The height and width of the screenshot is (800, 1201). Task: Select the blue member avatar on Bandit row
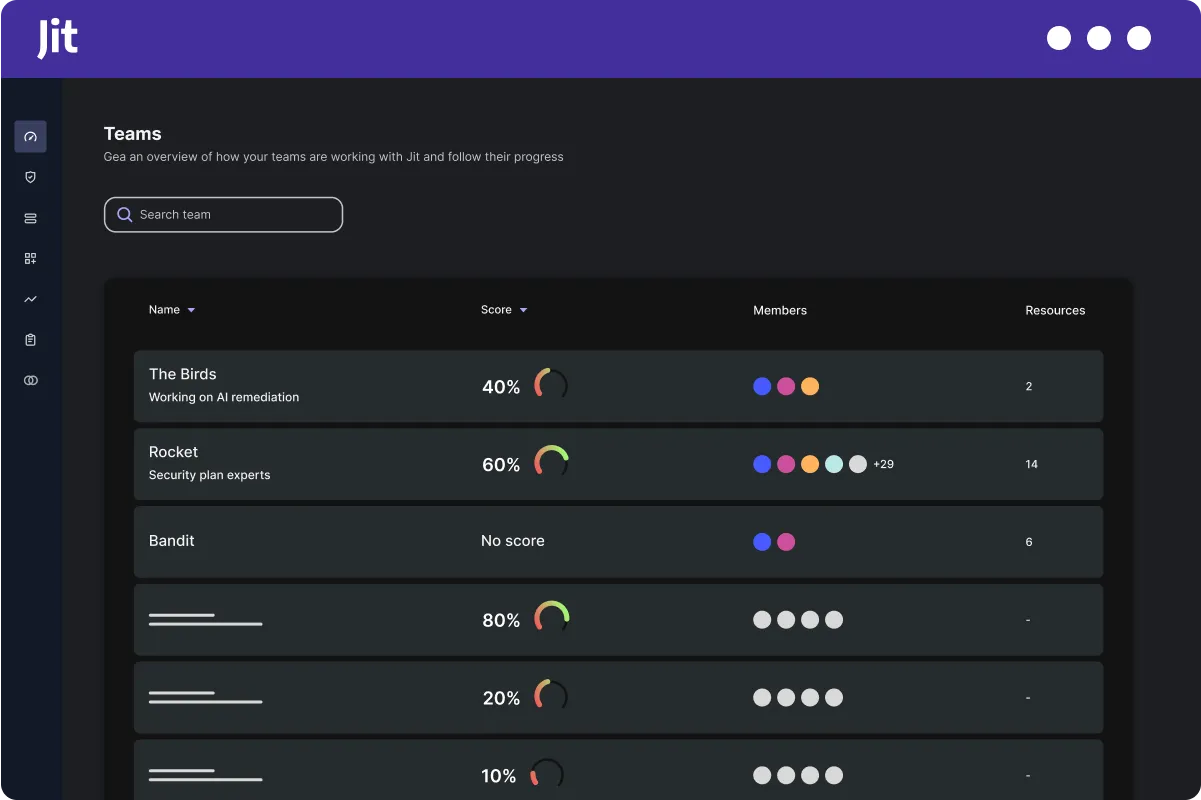[762, 541]
